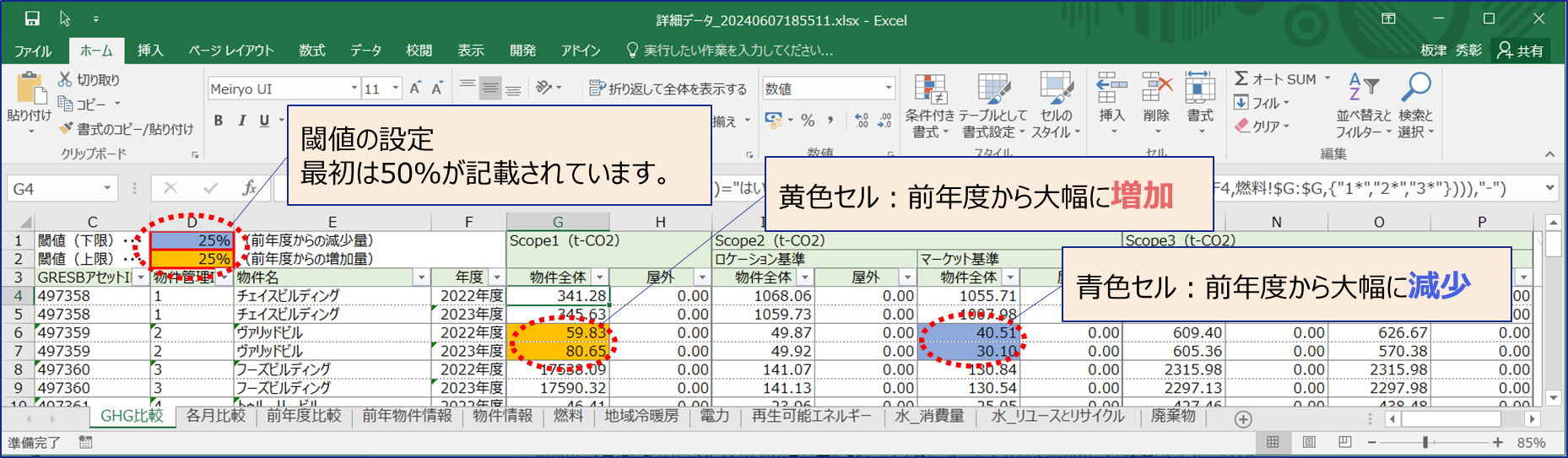
Task: Open データ ribbon tab
Action: [x=365, y=51]
